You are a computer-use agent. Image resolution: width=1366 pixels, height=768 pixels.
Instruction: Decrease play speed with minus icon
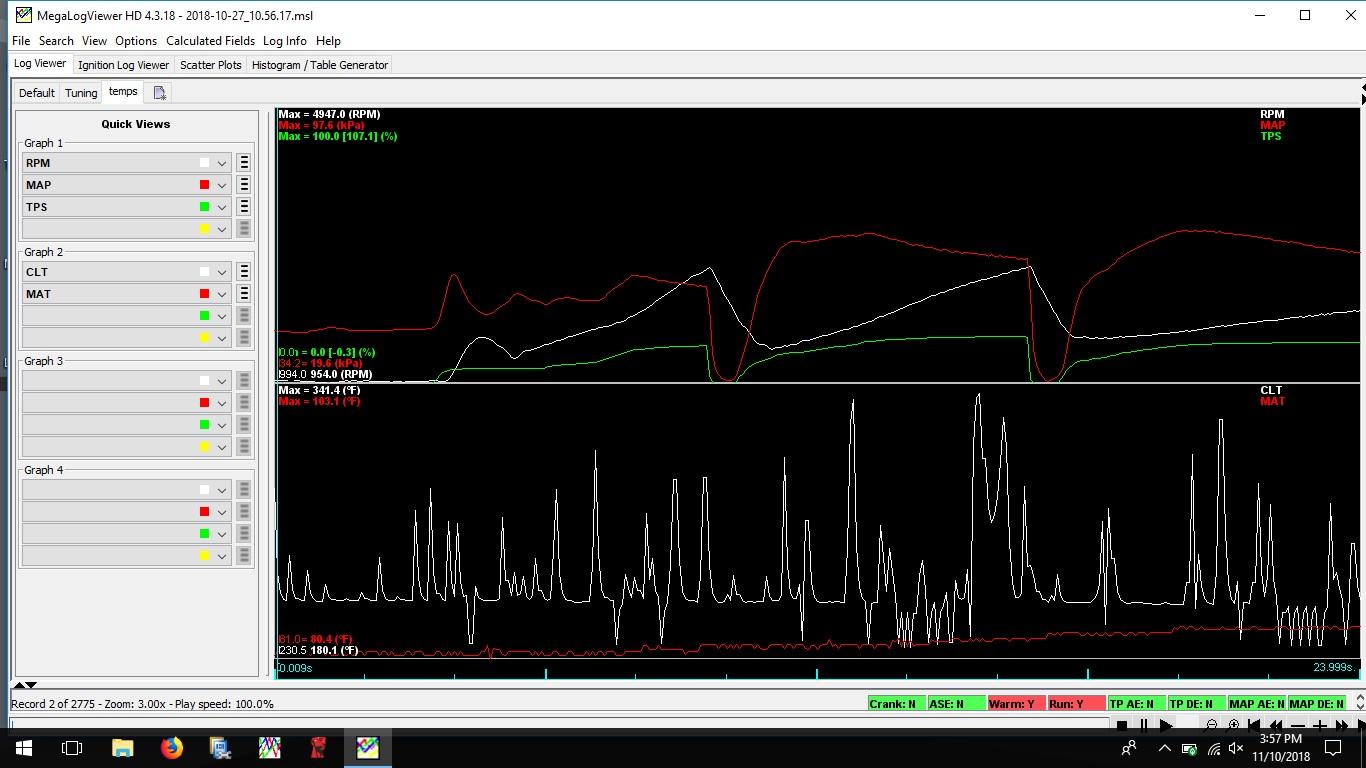point(1298,726)
